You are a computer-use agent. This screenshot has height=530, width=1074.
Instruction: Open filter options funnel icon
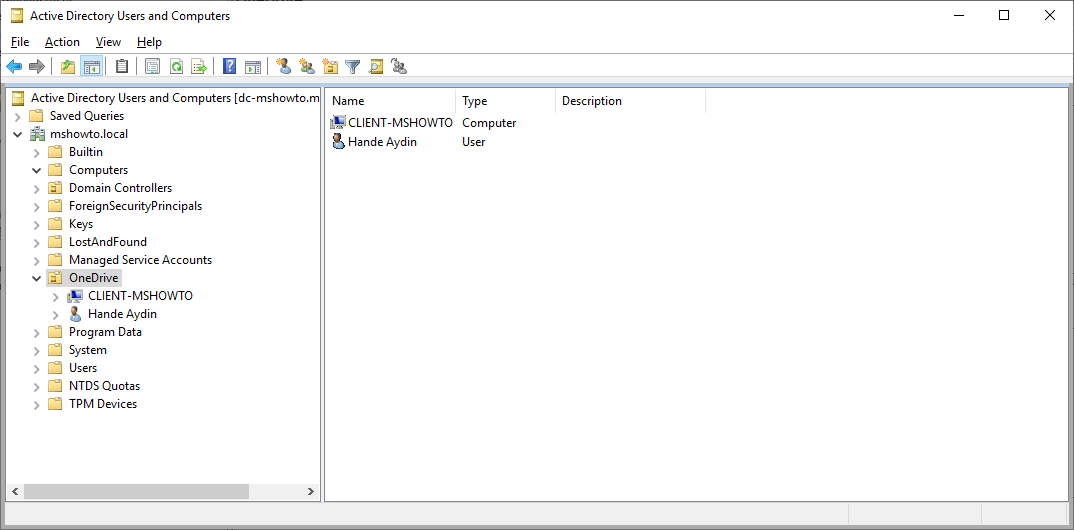(353, 66)
